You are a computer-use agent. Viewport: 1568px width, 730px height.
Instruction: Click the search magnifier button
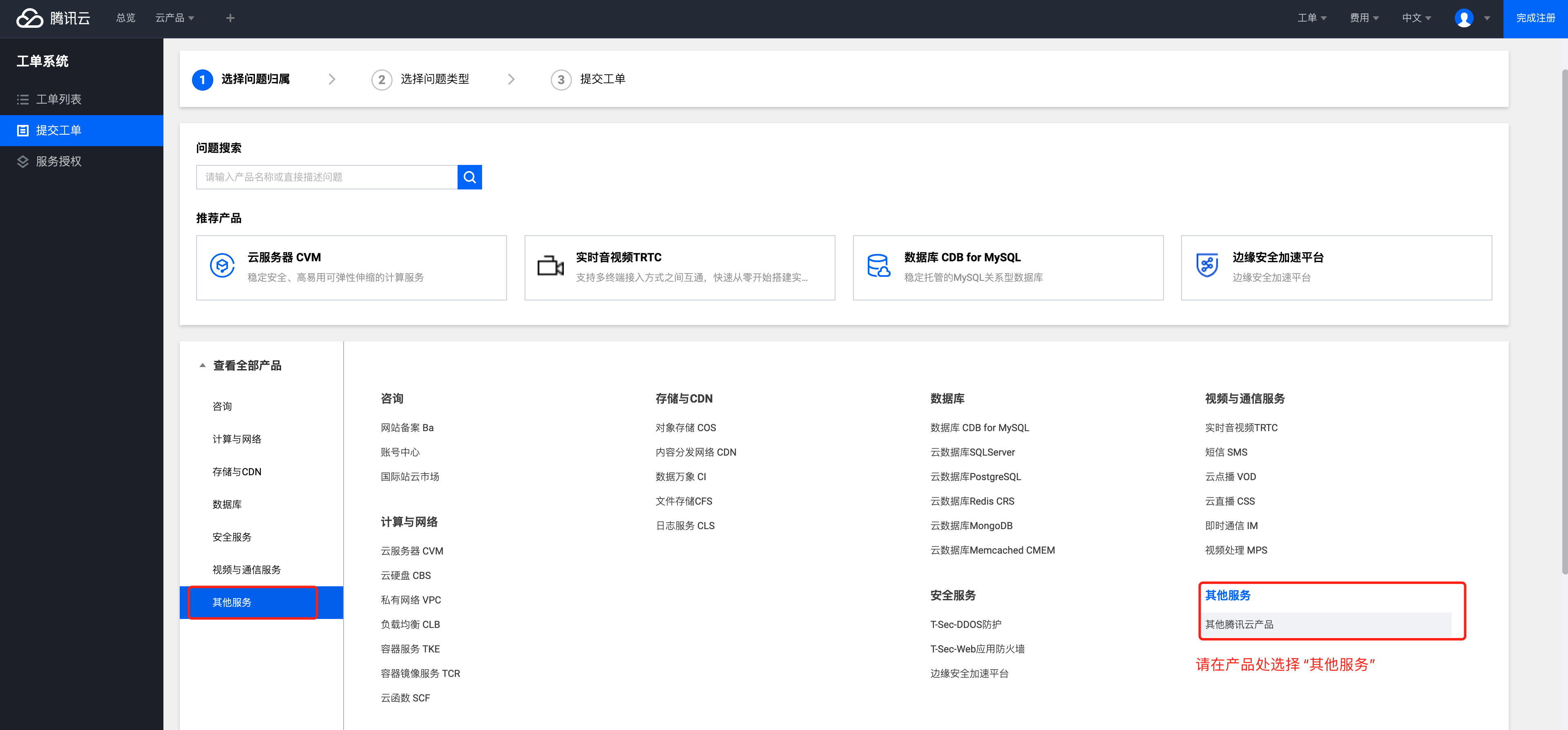click(469, 177)
